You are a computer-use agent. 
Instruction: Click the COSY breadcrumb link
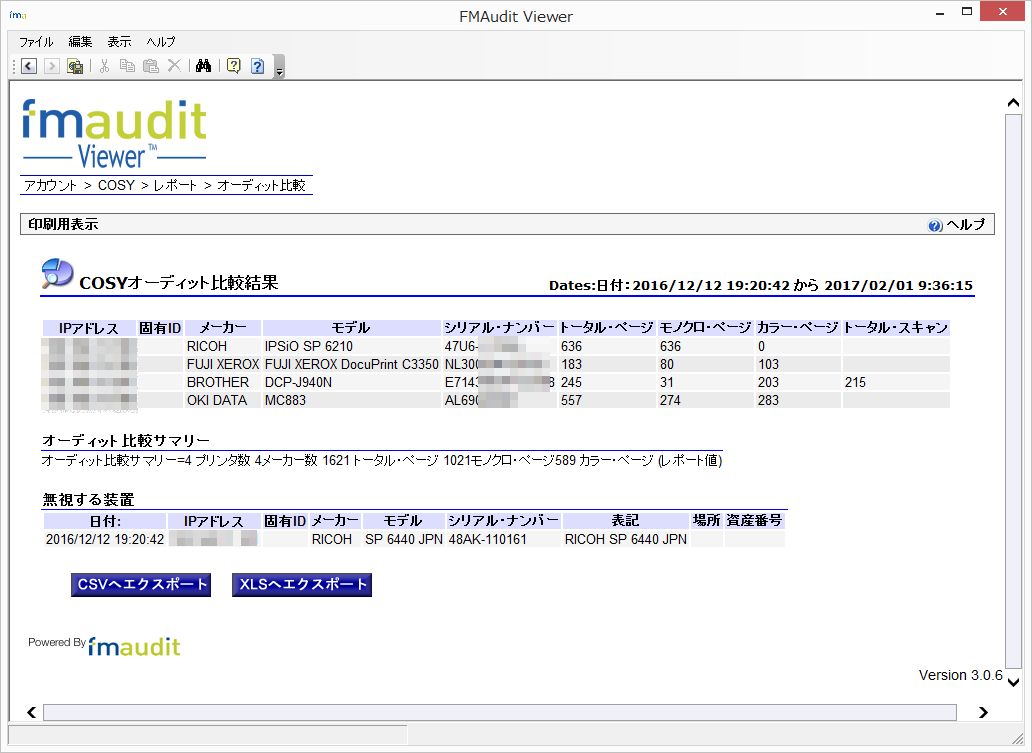[116, 186]
